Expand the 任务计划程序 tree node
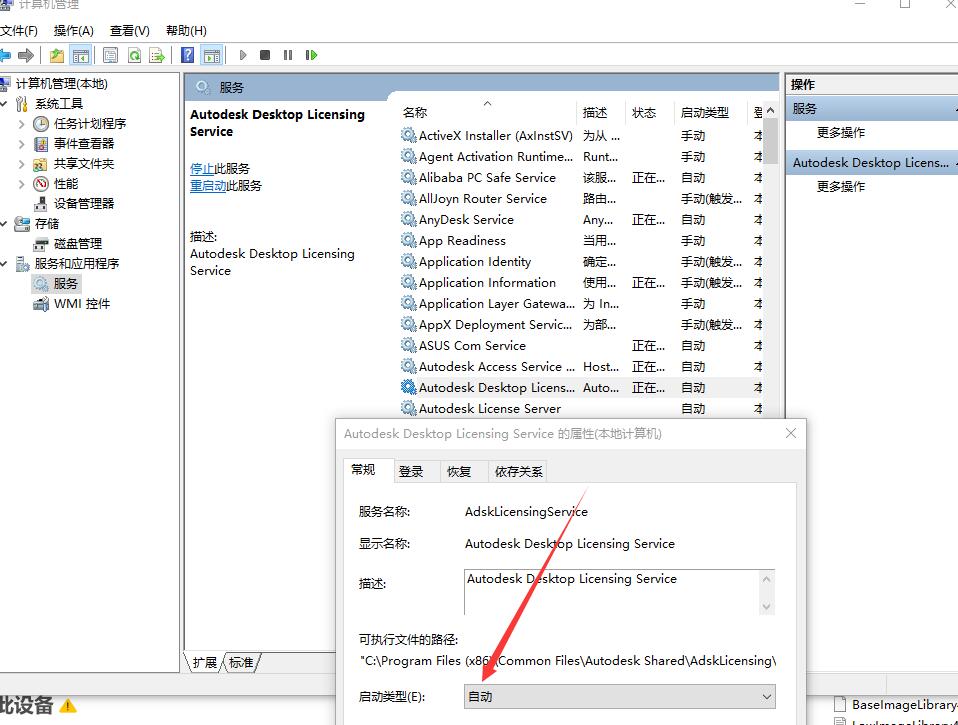 click(22, 124)
